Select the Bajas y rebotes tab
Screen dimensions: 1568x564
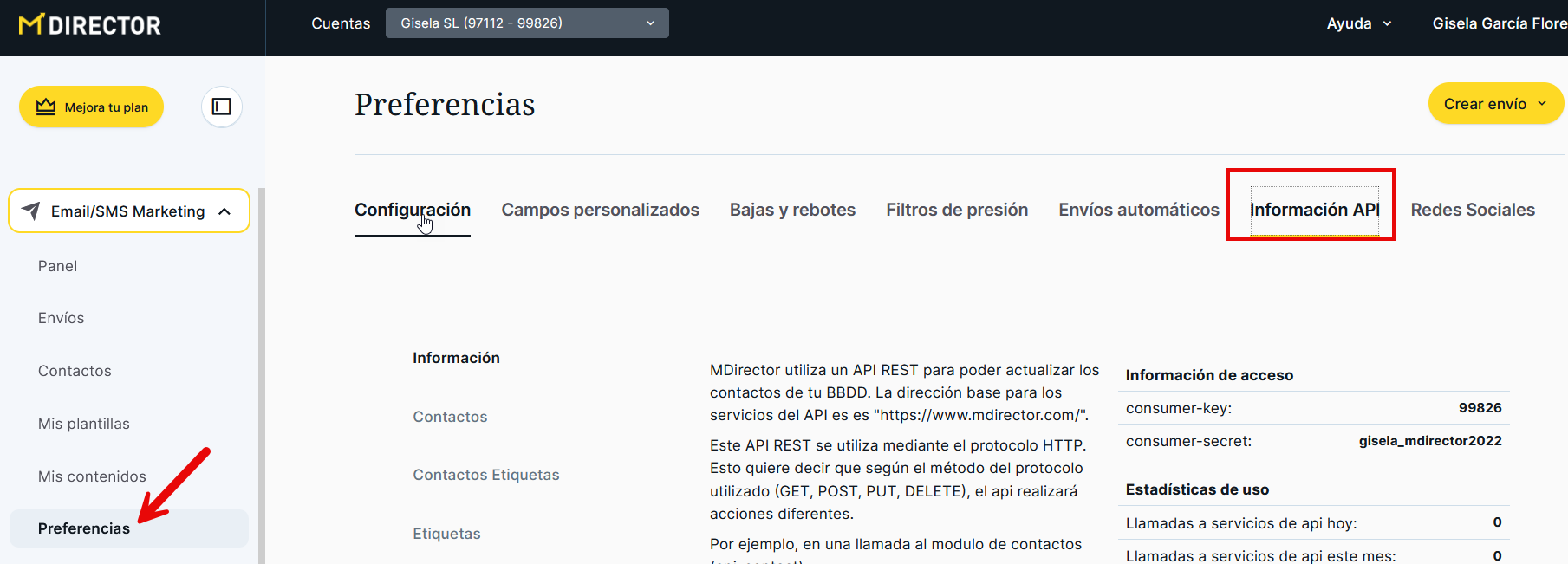[792, 210]
